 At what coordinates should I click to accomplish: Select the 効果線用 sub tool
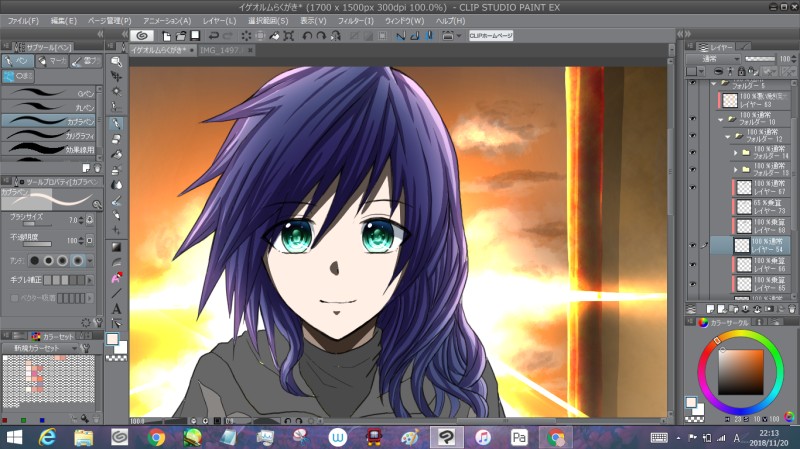[49, 149]
